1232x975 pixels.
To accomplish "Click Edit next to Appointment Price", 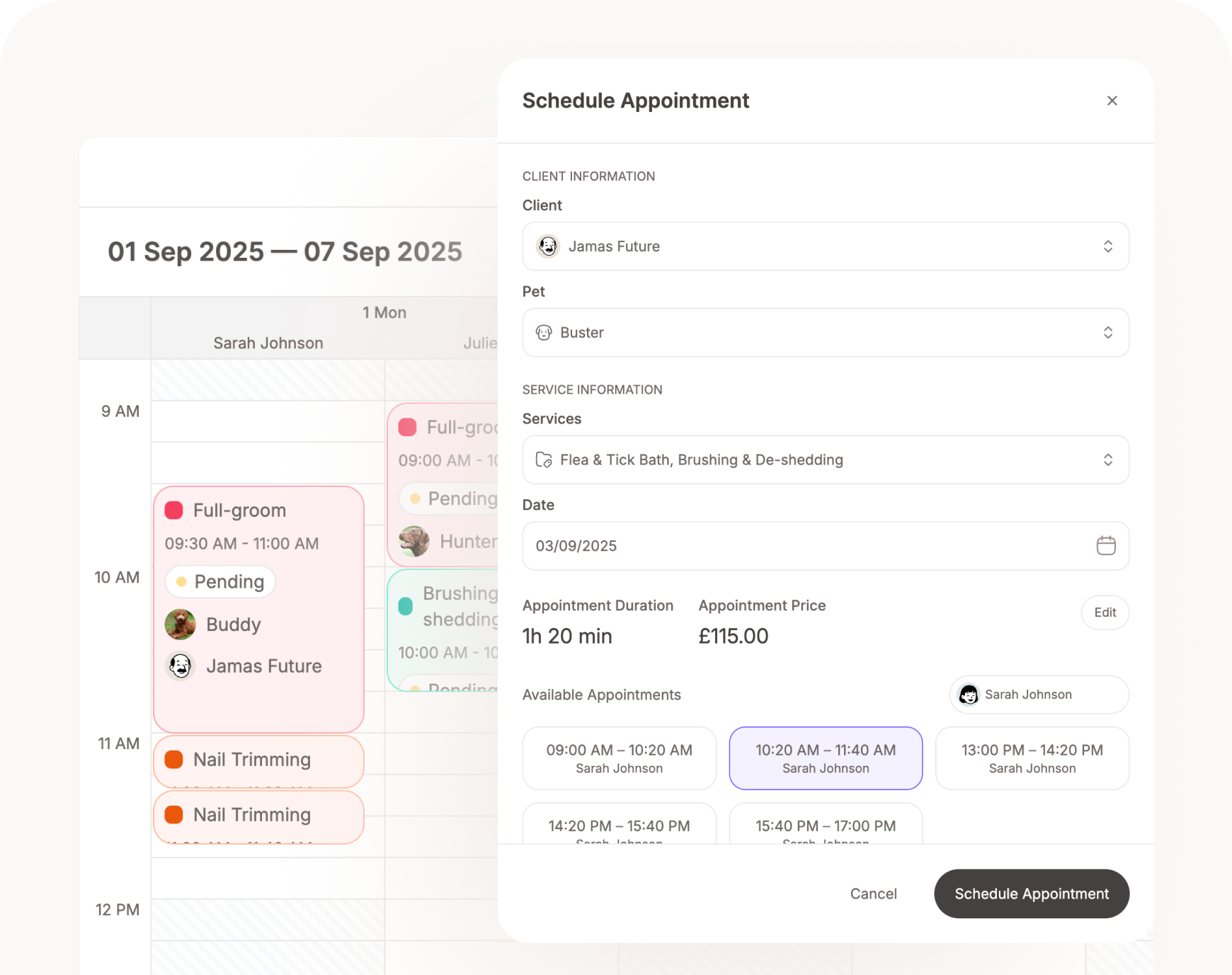I will point(1105,612).
